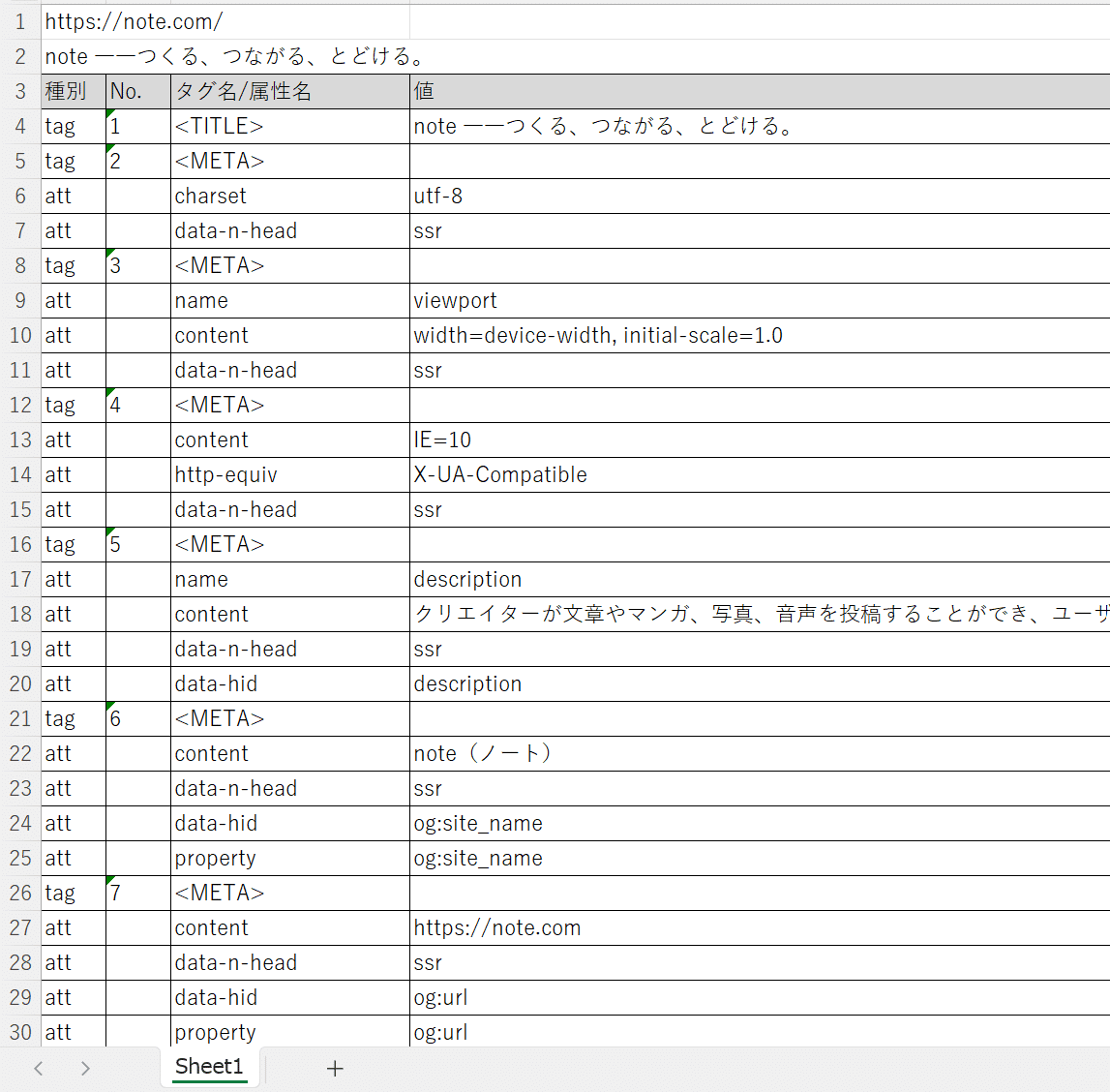Select row 3 by clicking its row number
1110x1092 pixels.
[x=19, y=90]
